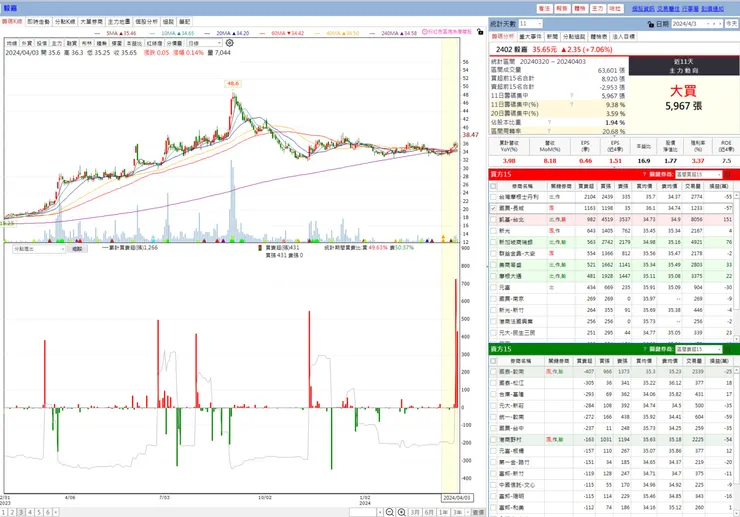Viewport: 740px width, 517px height.
Task: Click the 細說 button beside 分點進出
Action: 77,249
